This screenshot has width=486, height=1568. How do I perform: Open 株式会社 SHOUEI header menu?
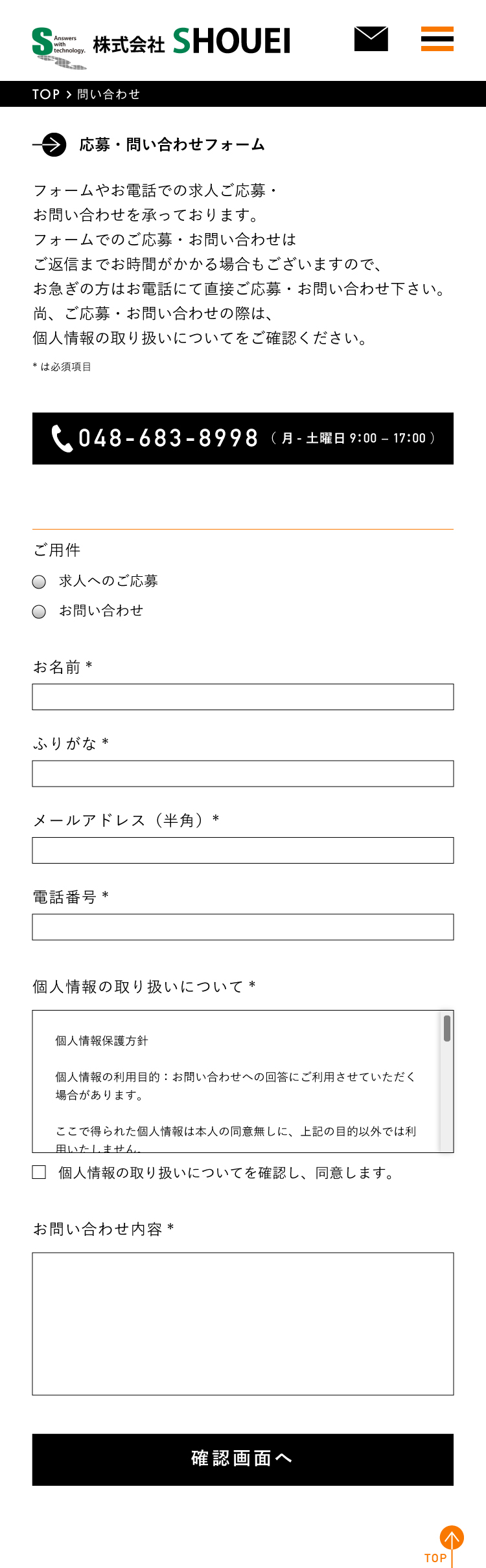click(191, 40)
